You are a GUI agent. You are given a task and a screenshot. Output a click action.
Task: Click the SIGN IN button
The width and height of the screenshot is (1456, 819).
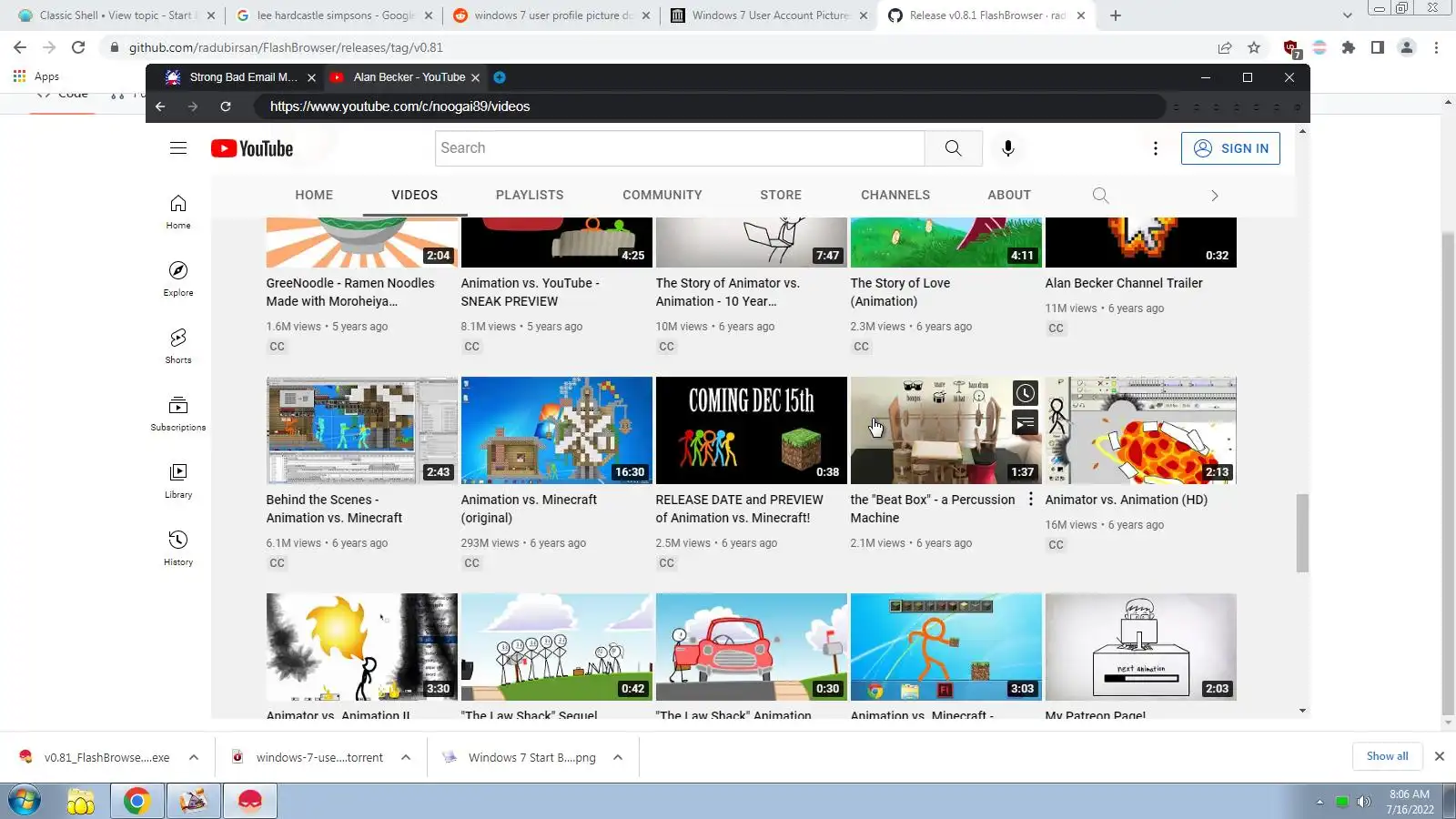point(1230,148)
